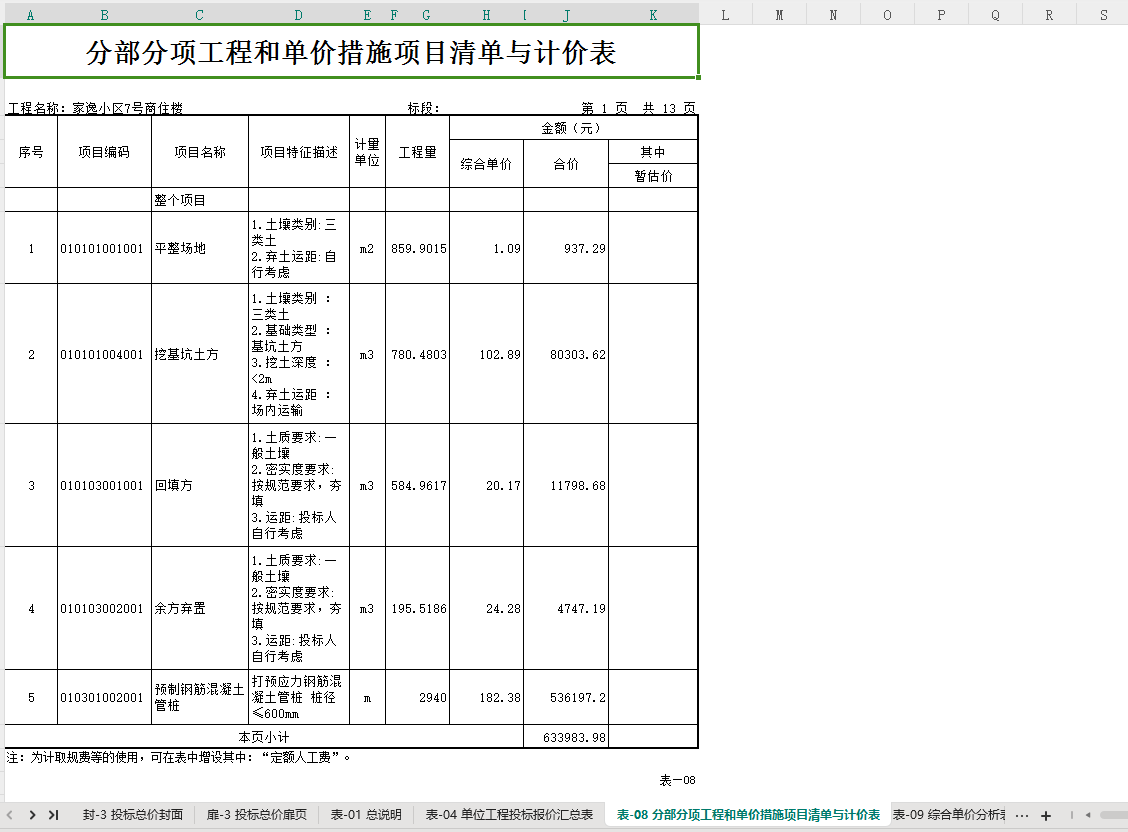Click subtotal value 633983.98
Screen dimensions: 1128x832
tap(566, 736)
